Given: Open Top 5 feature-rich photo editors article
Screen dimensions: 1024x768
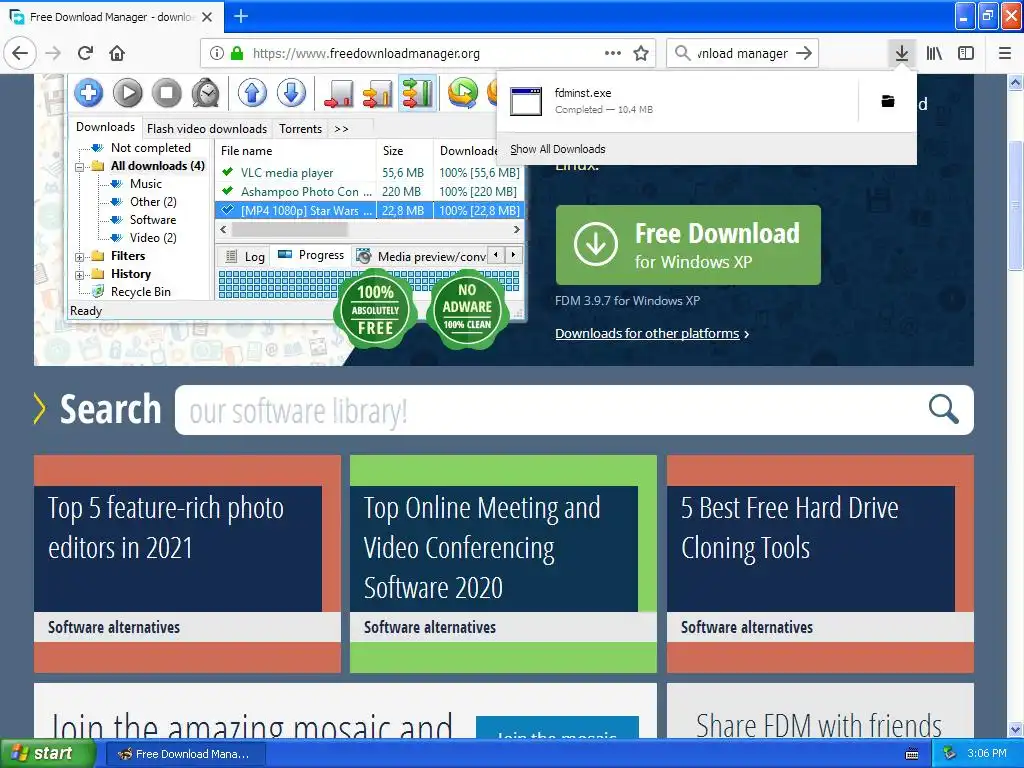Looking at the screenshot, I should tap(166, 528).
